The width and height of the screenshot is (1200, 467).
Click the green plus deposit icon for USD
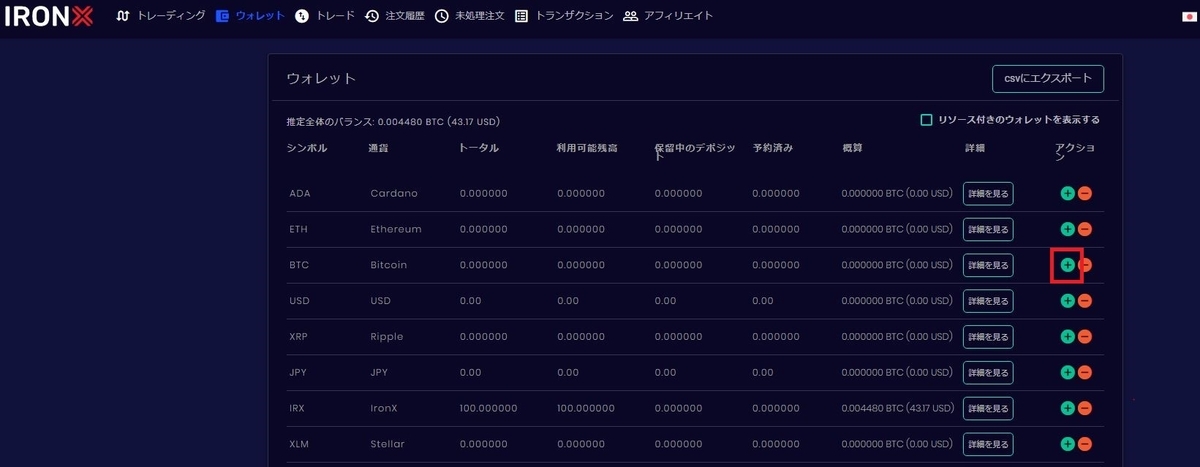pos(1067,300)
